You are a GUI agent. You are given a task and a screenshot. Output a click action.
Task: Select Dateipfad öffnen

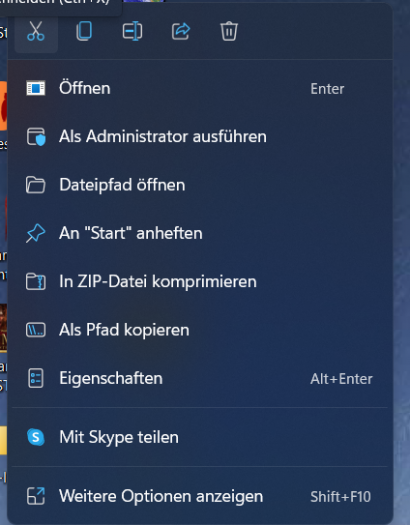[200, 185]
